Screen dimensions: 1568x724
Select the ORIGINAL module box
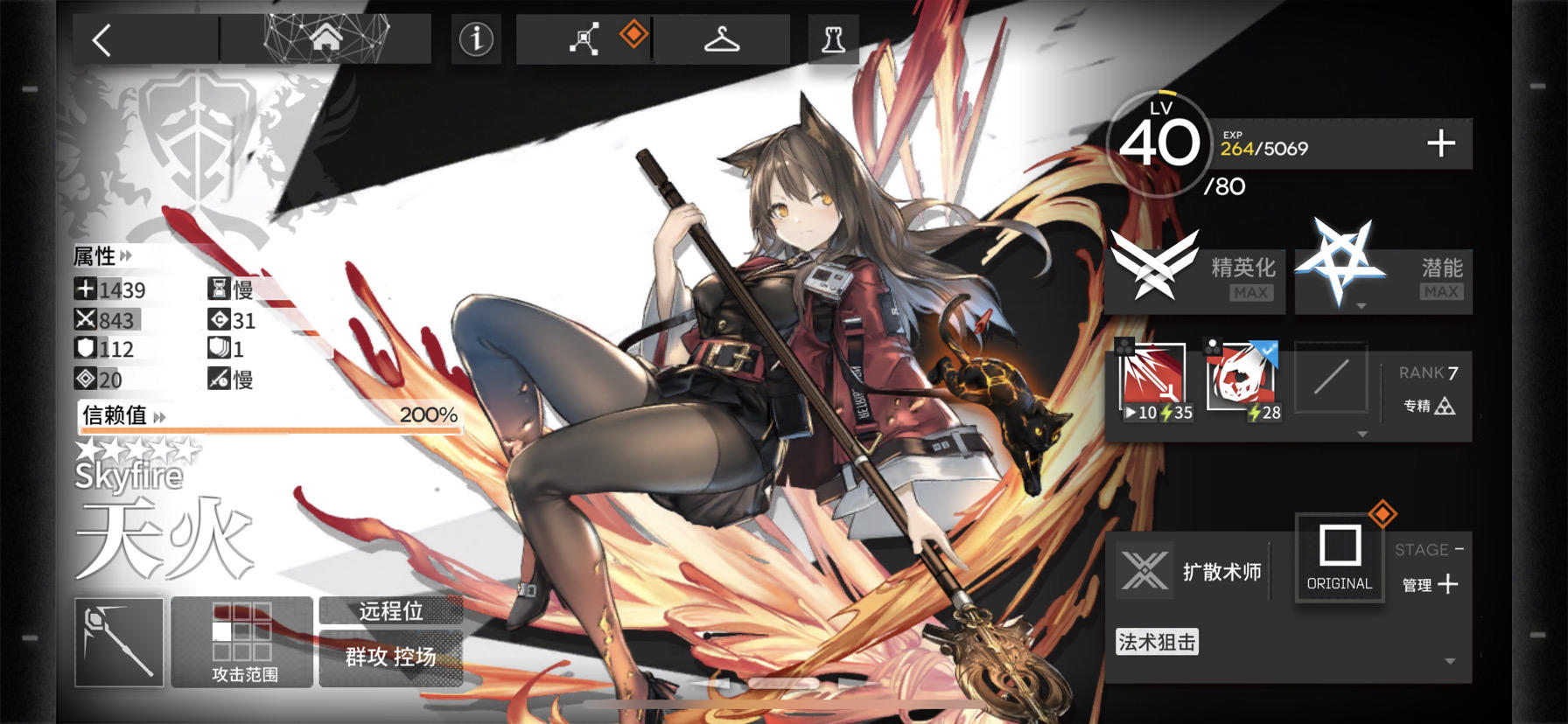pyautogui.click(x=1340, y=557)
